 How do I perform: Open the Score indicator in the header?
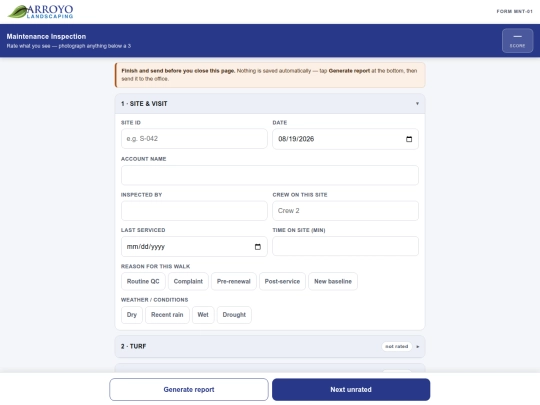click(x=517, y=41)
